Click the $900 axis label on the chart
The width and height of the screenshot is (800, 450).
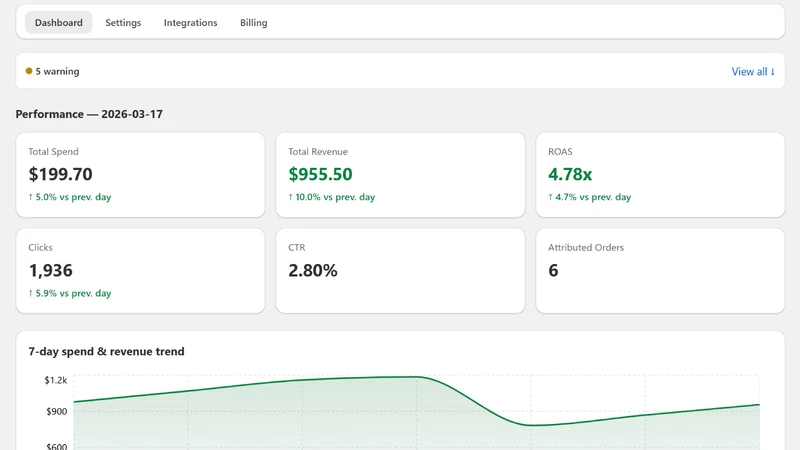click(x=57, y=412)
